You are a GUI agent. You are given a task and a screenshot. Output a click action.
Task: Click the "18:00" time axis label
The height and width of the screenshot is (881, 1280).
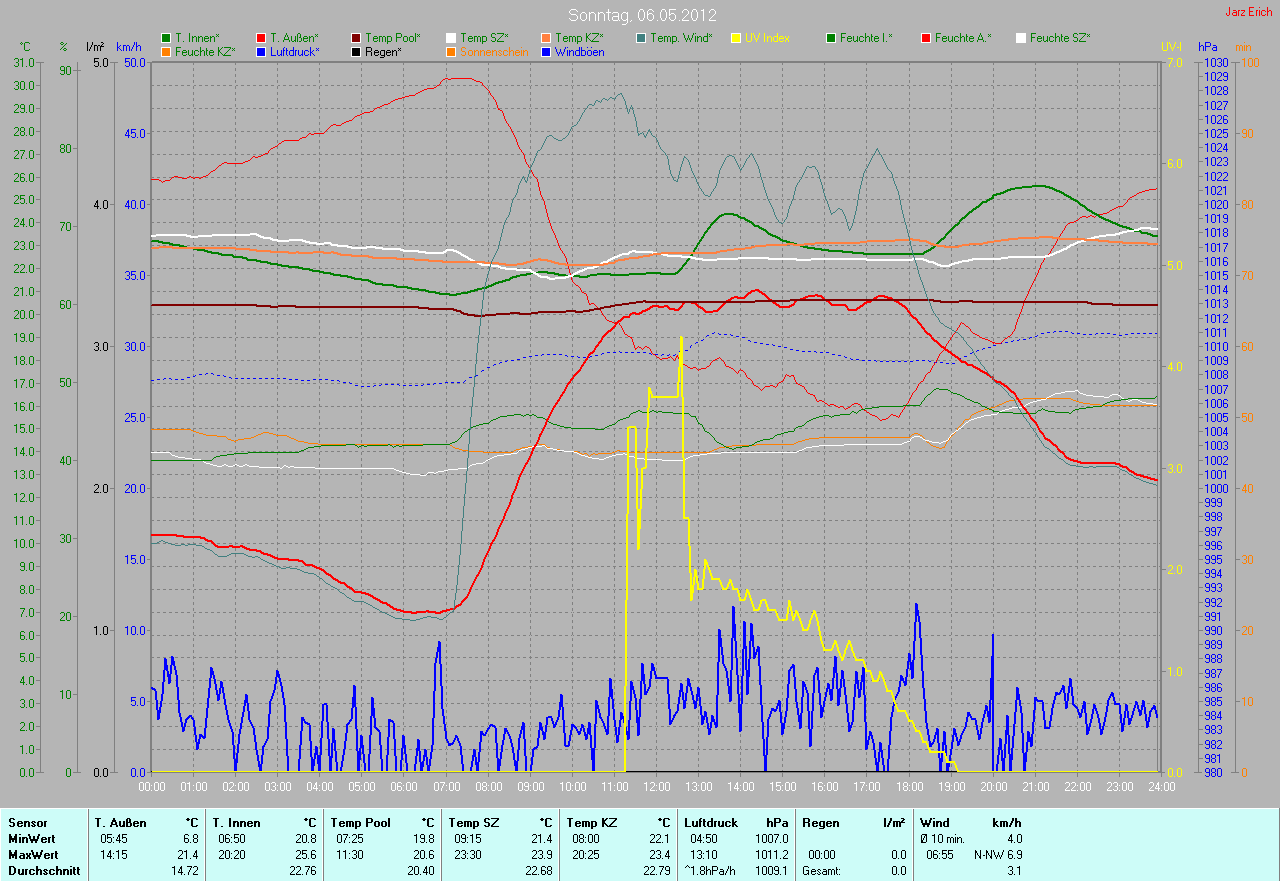pyautogui.click(x=908, y=787)
